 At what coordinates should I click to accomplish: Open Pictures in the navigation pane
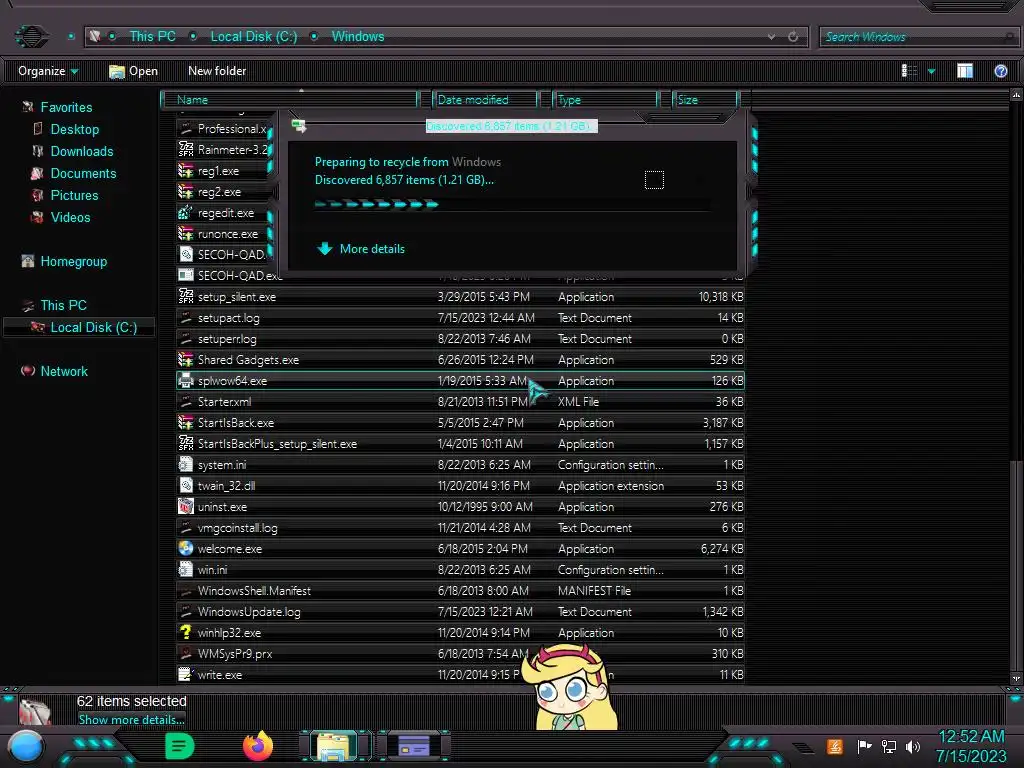74,195
